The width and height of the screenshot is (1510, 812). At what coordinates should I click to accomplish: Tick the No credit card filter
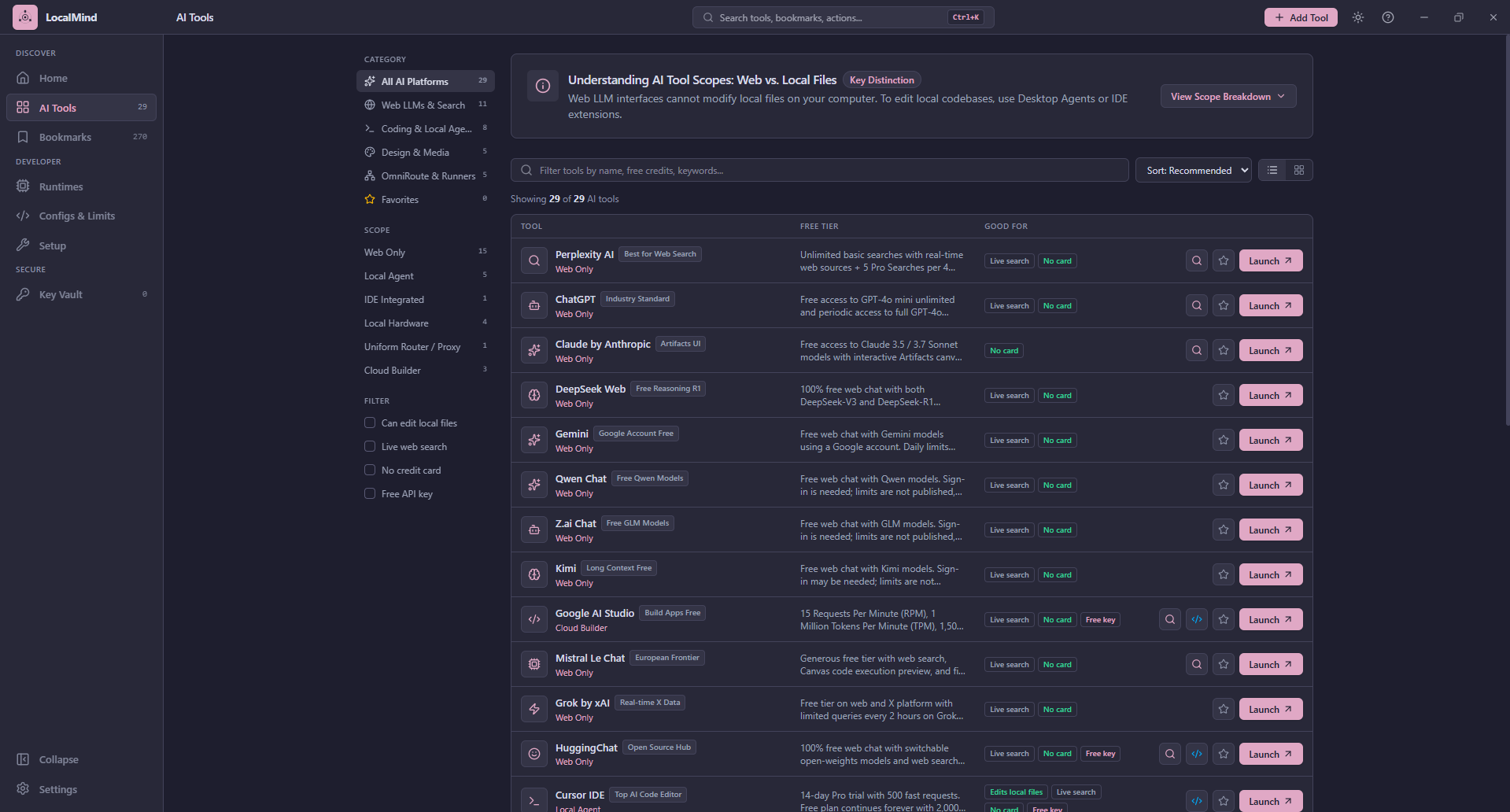point(370,470)
